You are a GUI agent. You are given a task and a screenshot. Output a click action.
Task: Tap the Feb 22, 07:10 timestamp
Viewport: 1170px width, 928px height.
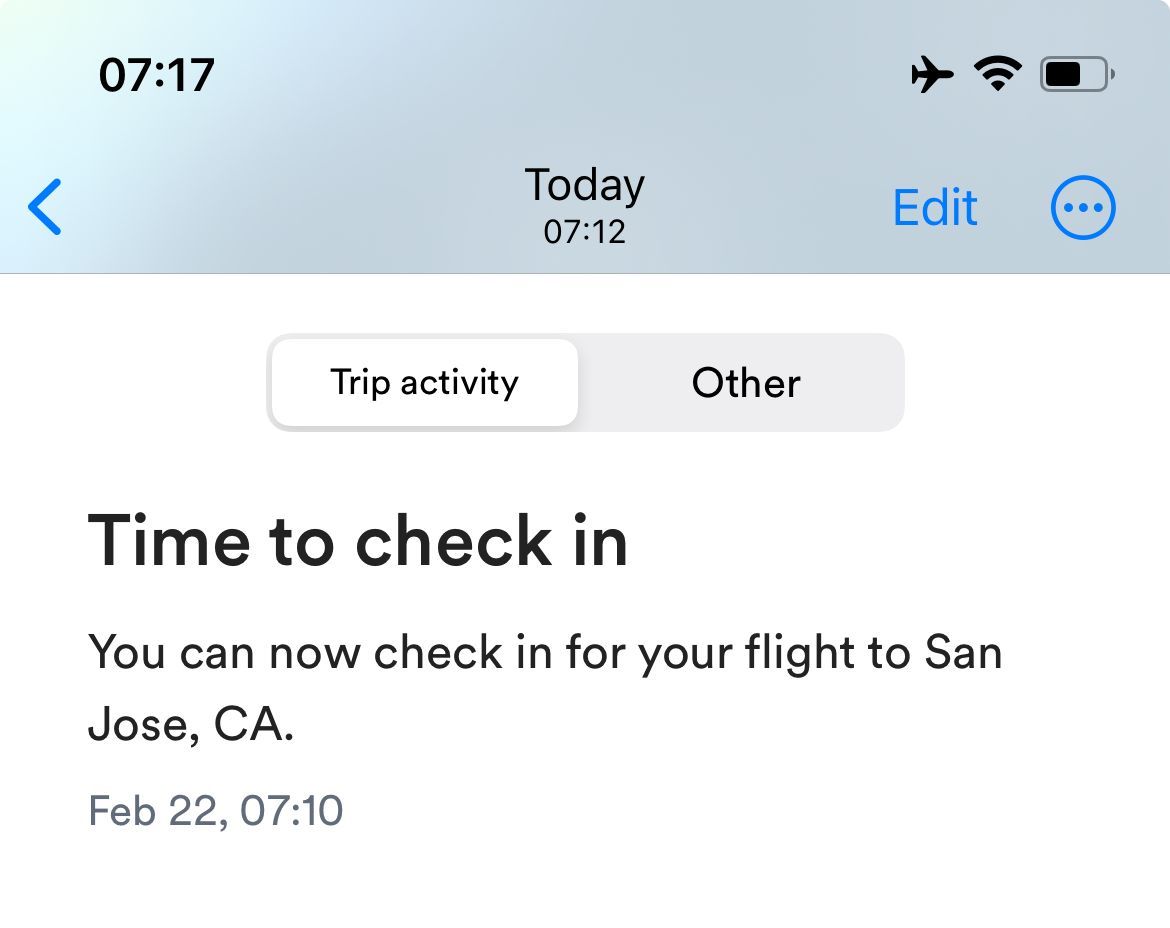tap(216, 811)
